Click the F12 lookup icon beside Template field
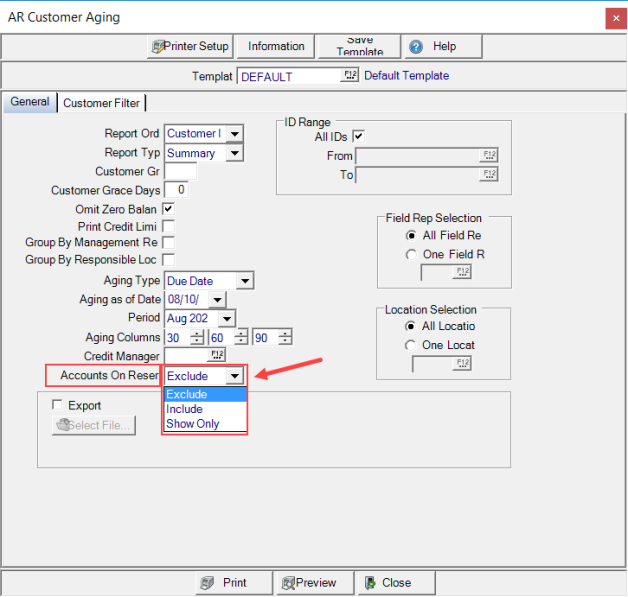The width and height of the screenshot is (628, 597). [350, 76]
